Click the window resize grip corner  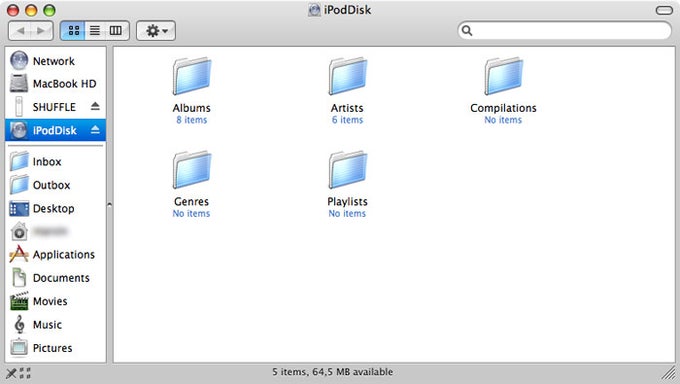coord(668,373)
